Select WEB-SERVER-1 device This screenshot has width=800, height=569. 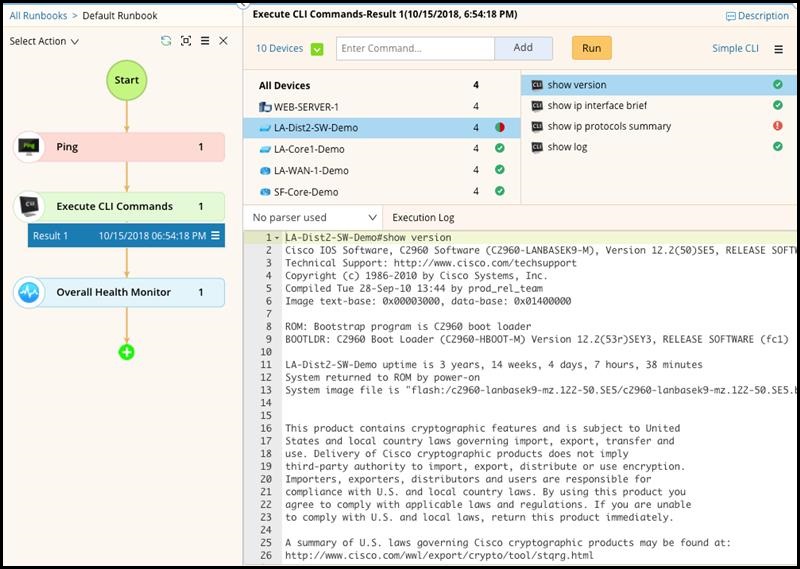click(382, 107)
